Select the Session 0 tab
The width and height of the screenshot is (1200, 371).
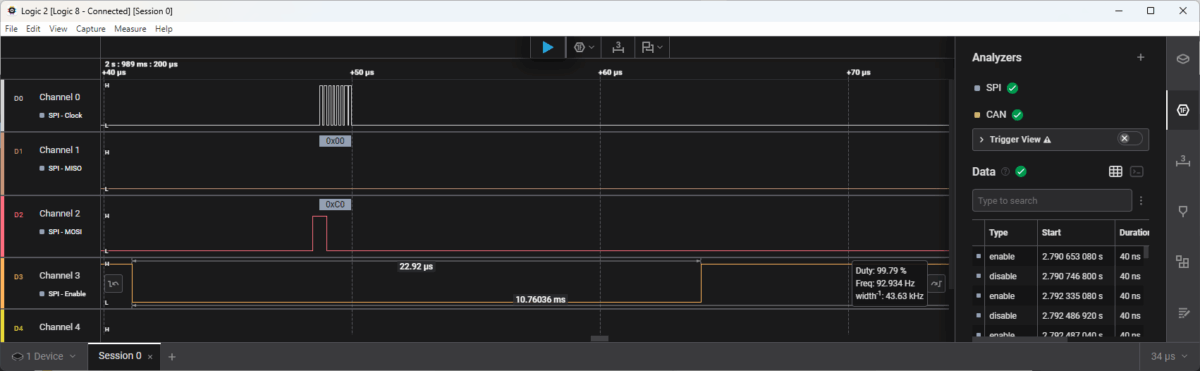click(x=119, y=356)
